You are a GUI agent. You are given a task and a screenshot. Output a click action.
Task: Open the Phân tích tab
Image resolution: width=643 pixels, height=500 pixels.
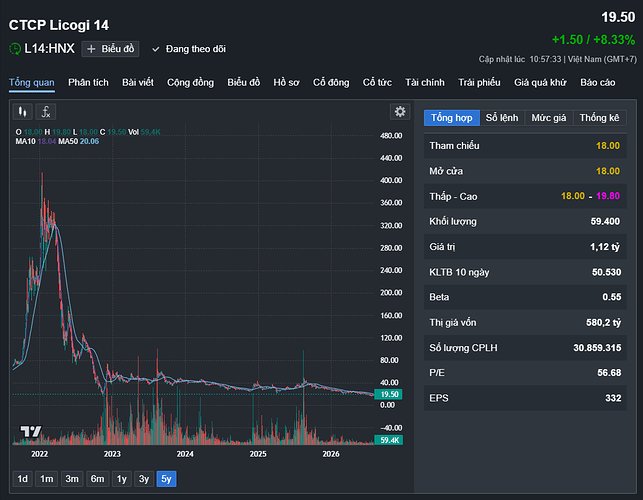tap(88, 83)
